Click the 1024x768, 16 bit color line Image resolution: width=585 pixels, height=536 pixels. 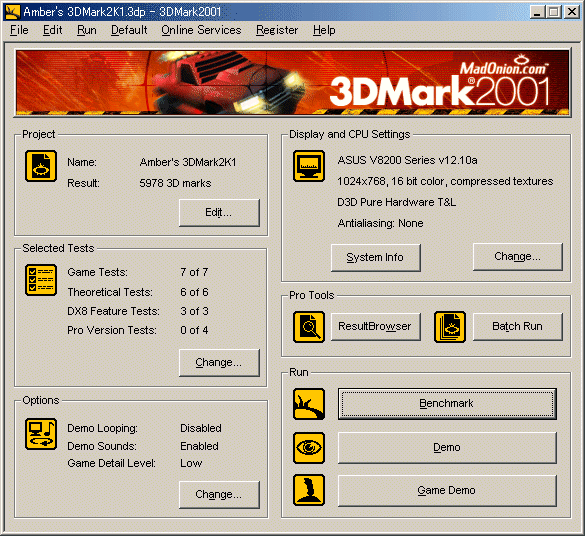click(445, 181)
